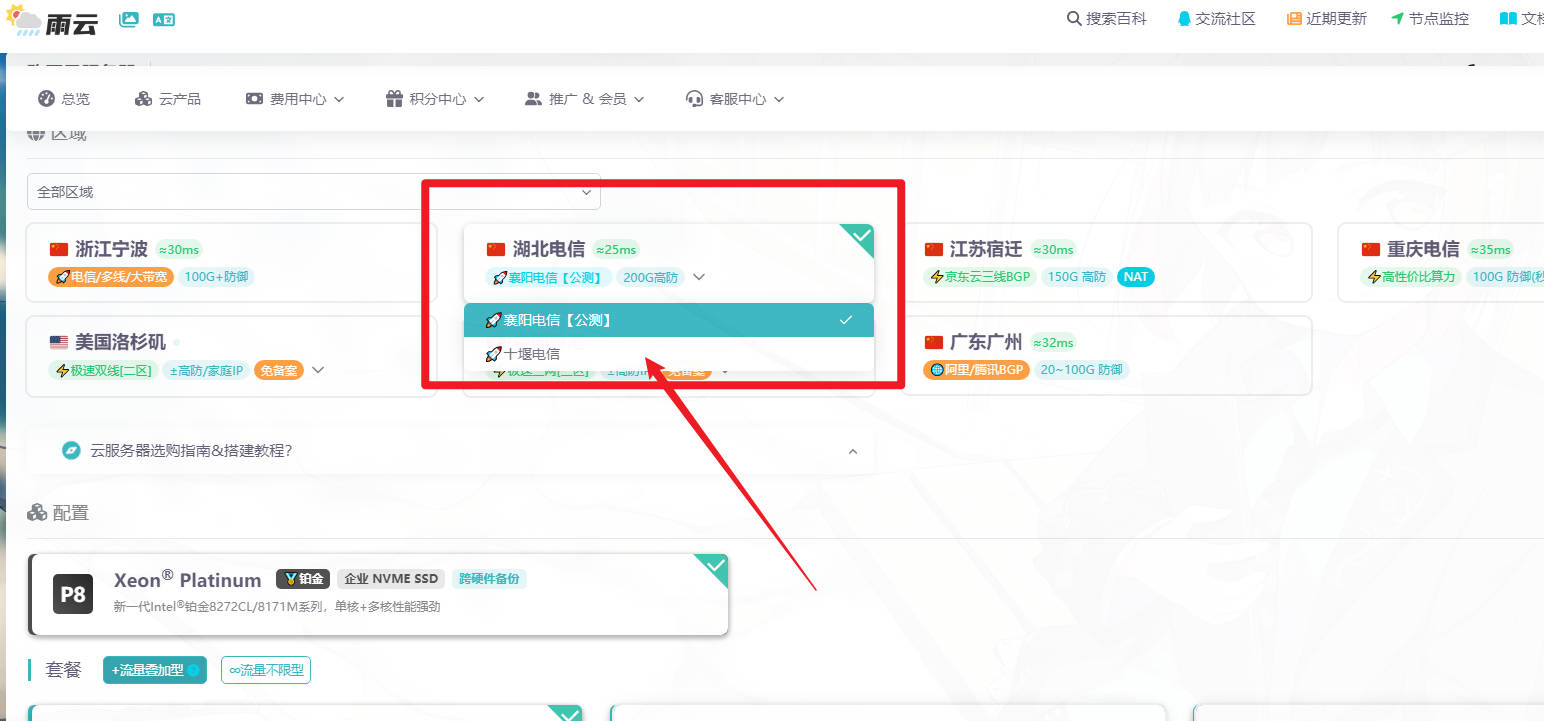1544x721 pixels.
Task: Open the image gallery icon in header
Action: [129, 19]
